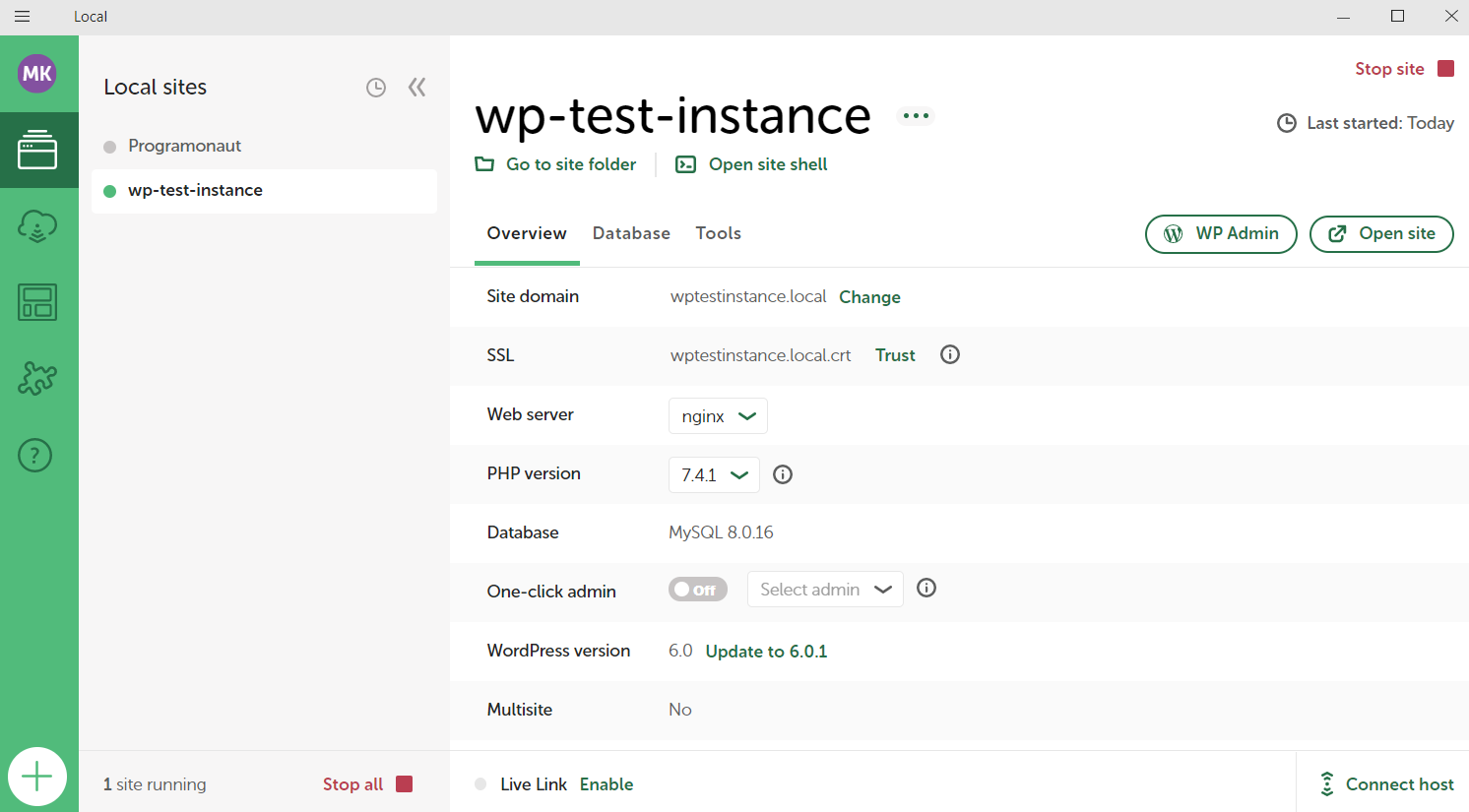Open the hamburger menu in the title bar
Image resolution: width=1469 pixels, height=812 pixels.
(x=22, y=16)
